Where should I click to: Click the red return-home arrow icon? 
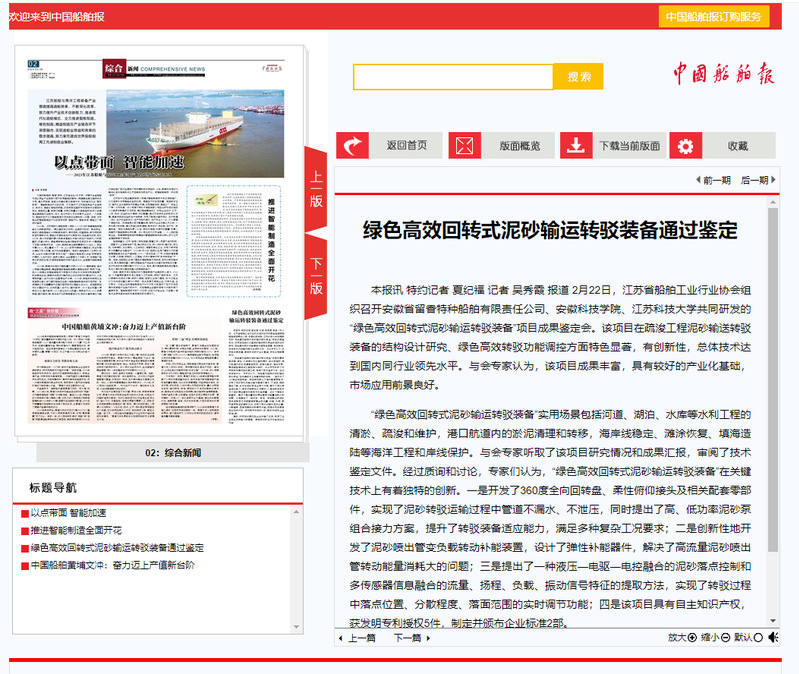point(353,146)
